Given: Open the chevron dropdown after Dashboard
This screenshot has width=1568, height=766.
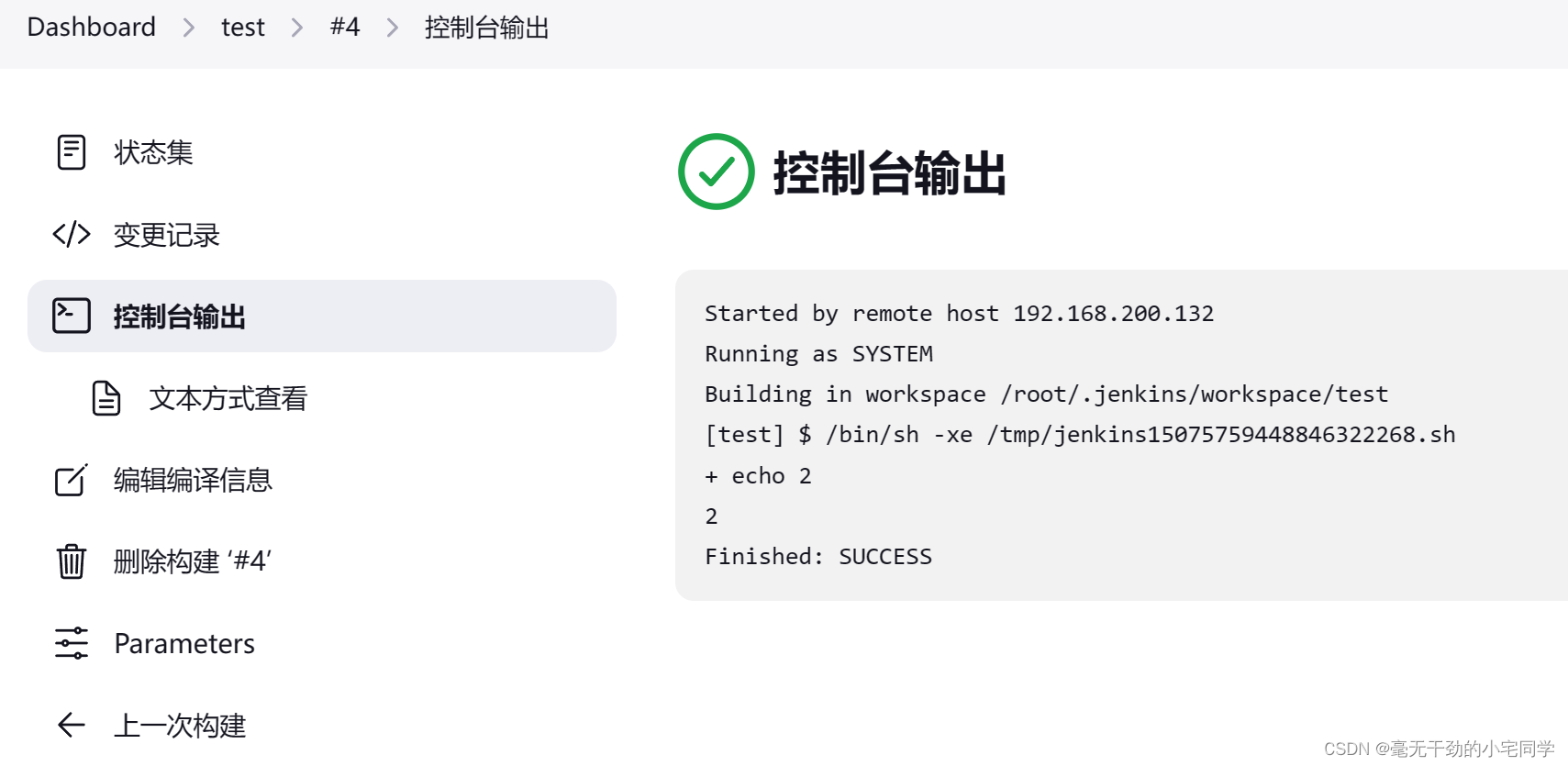Looking at the screenshot, I should point(188,28).
